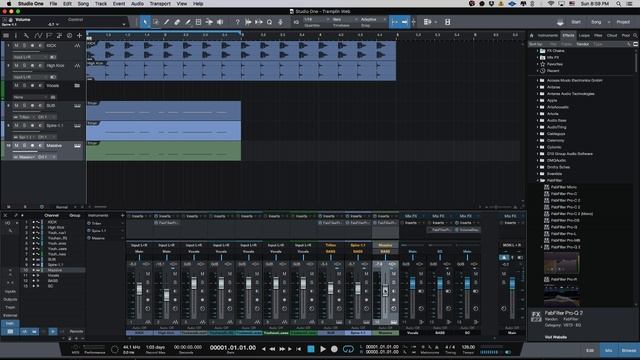
Task: Click the Listen speaker tool
Action: pyautogui.click(x=220, y=22)
